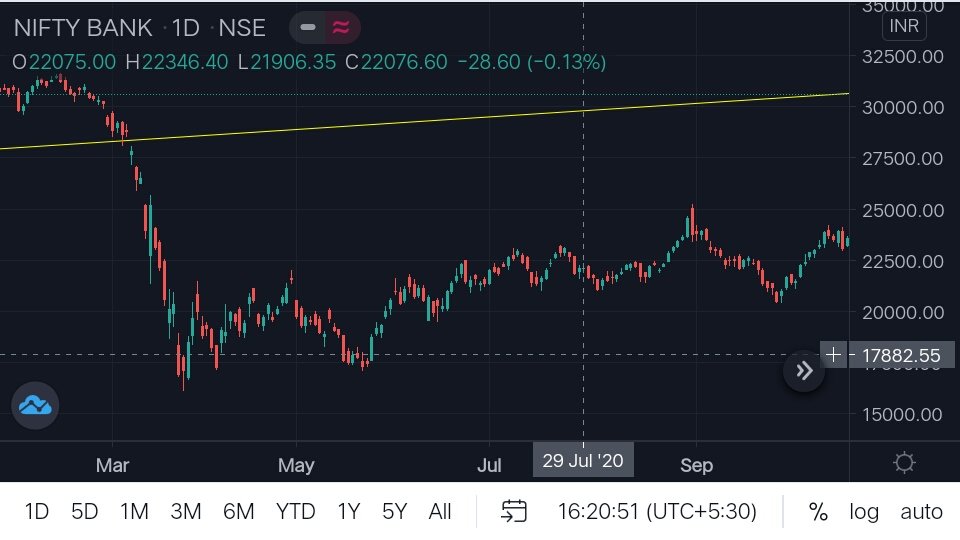Screen dimensions: 960x540
Task: Click the low value L21906.35
Action: pyautogui.click(x=287, y=62)
